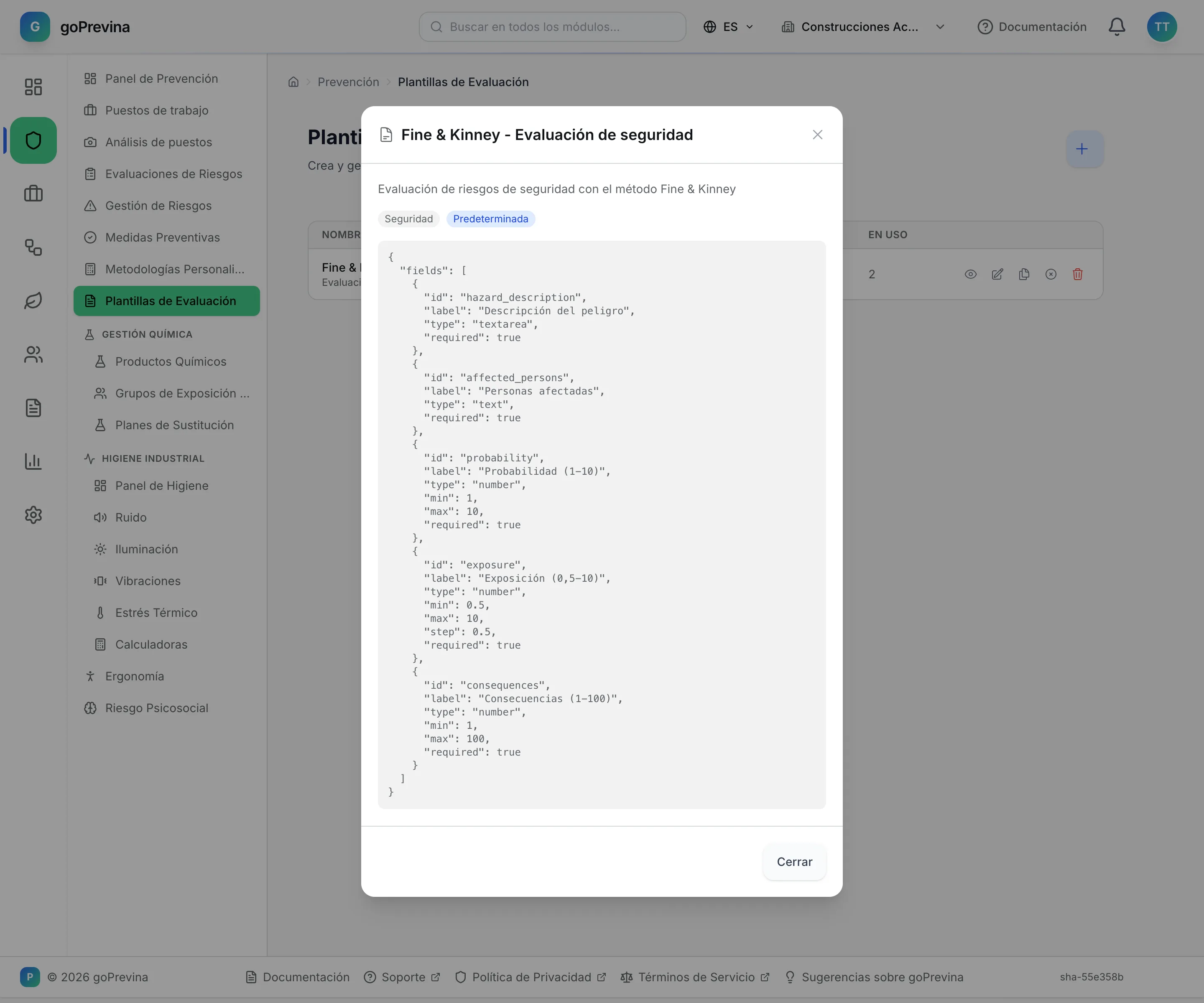The width and height of the screenshot is (1204, 1003).
Task: Open the Construcciones Ac... company selector
Action: (863, 27)
